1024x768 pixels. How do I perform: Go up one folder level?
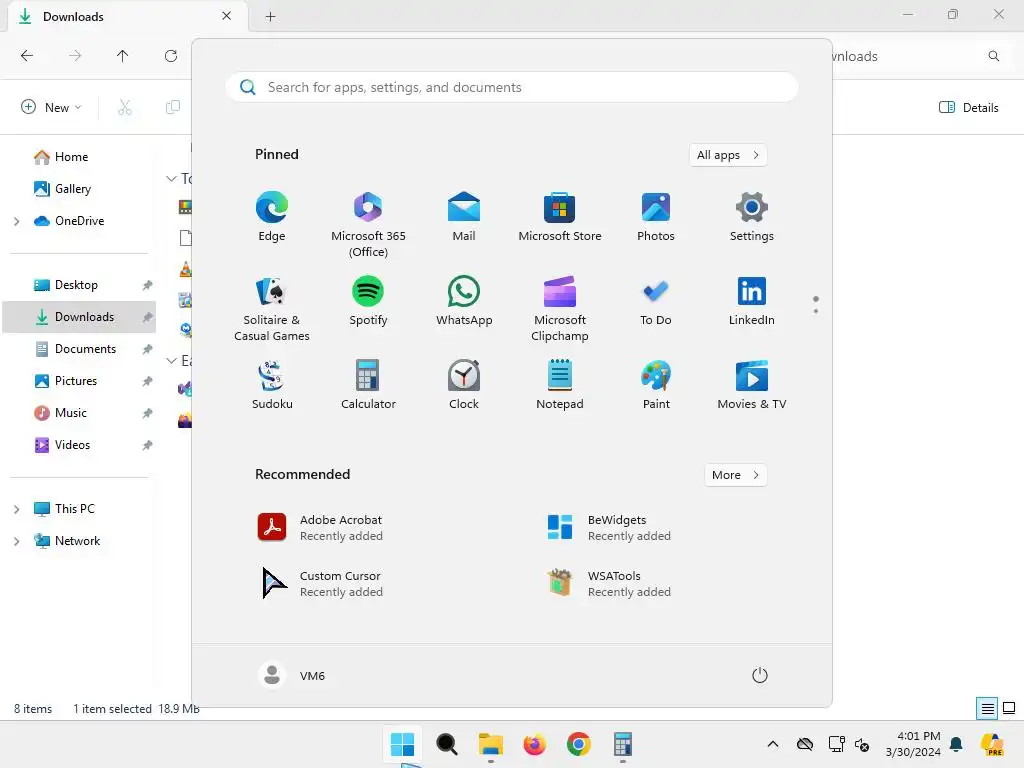122,56
